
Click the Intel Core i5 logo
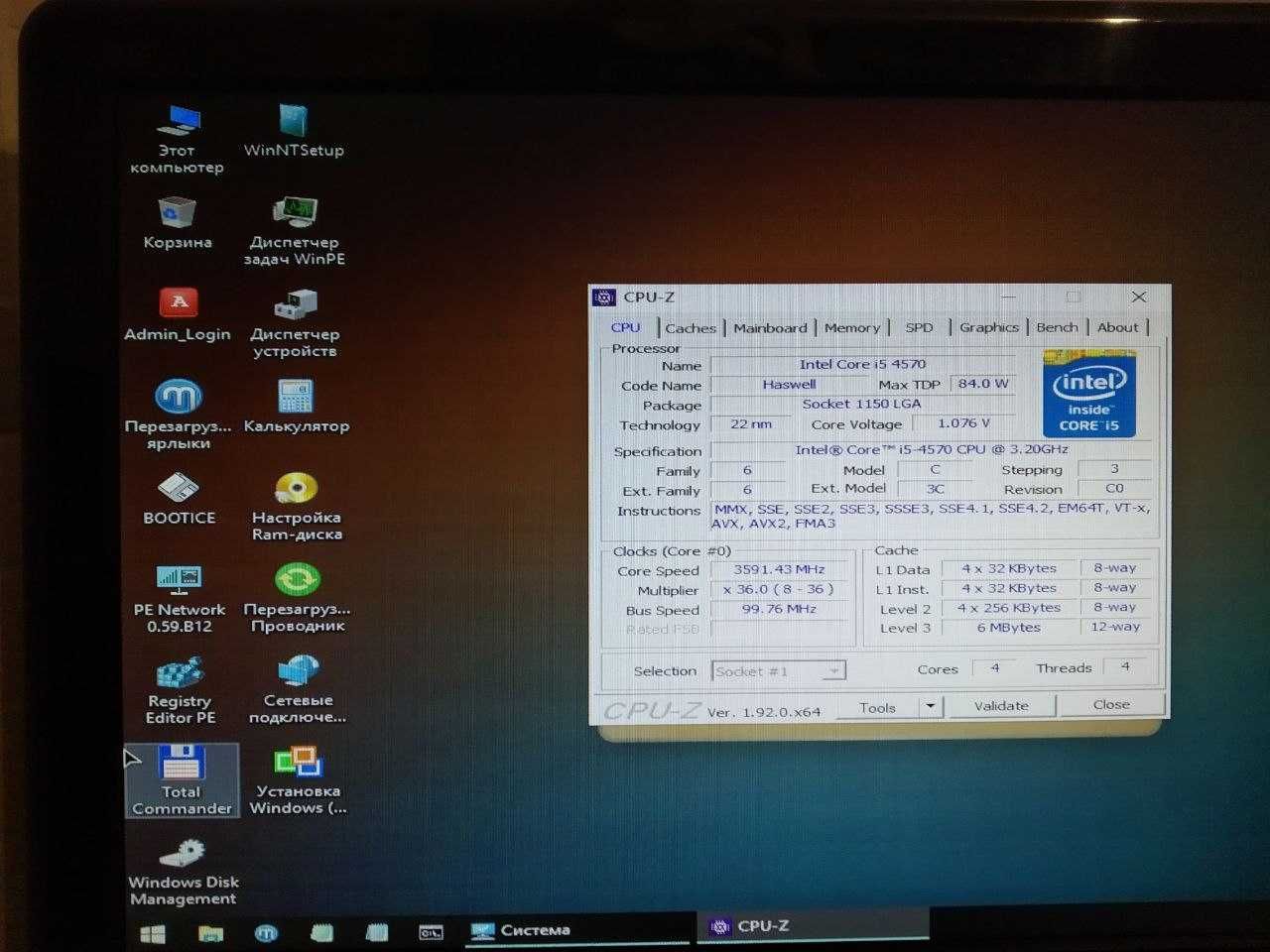pos(1088,395)
